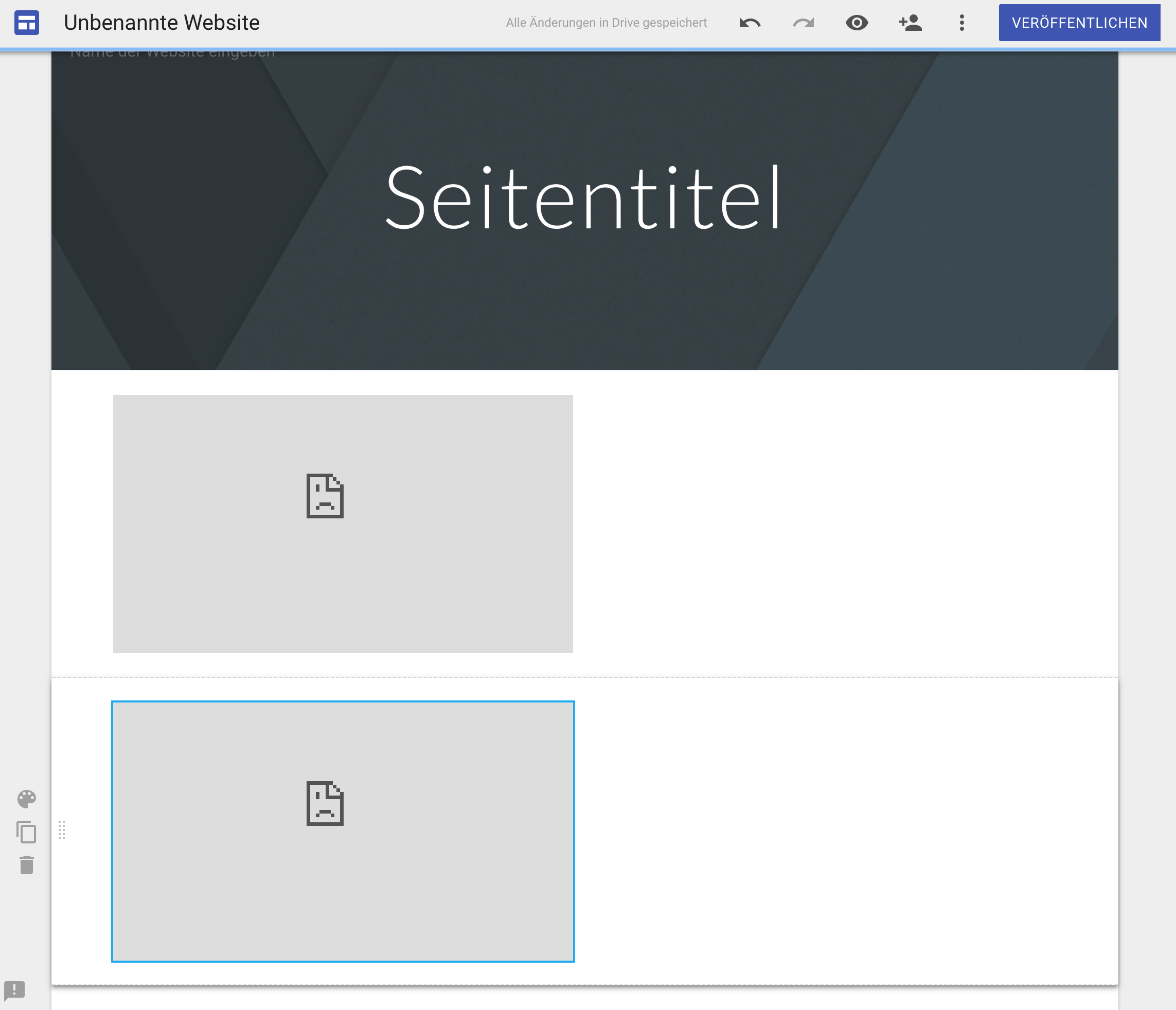Open the send feedback icon
Image resolution: width=1176 pixels, height=1010 pixels.
15,990
